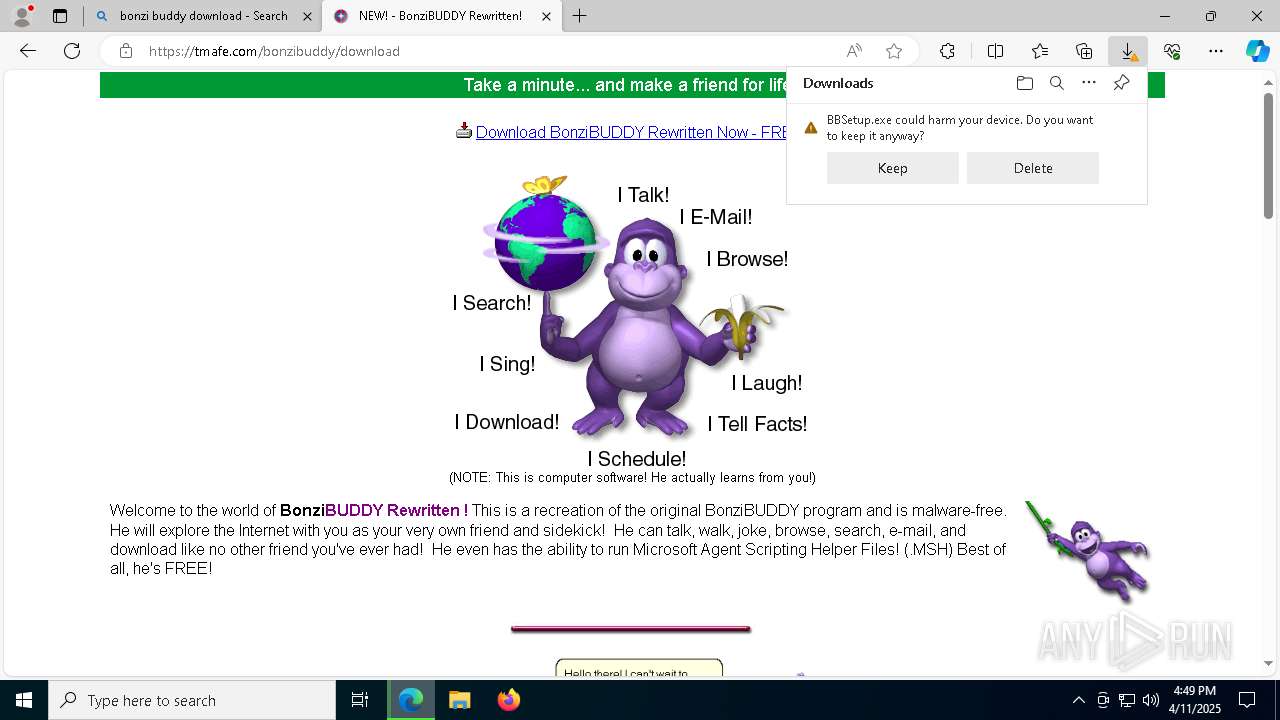Screen dimensions: 1280x720
Task: Open downloads folder icon in Downloads panel
Action: [x=1024, y=83]
